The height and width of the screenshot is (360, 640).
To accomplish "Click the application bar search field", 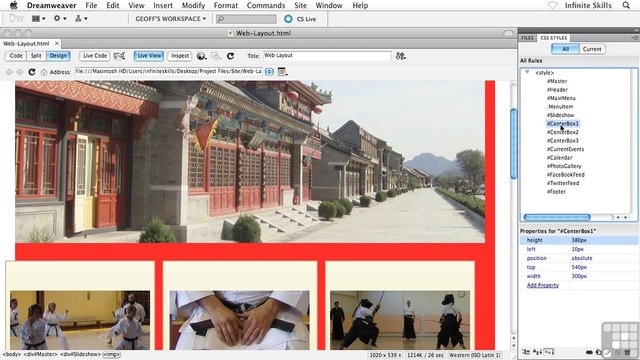I will [x=246, y=19].
